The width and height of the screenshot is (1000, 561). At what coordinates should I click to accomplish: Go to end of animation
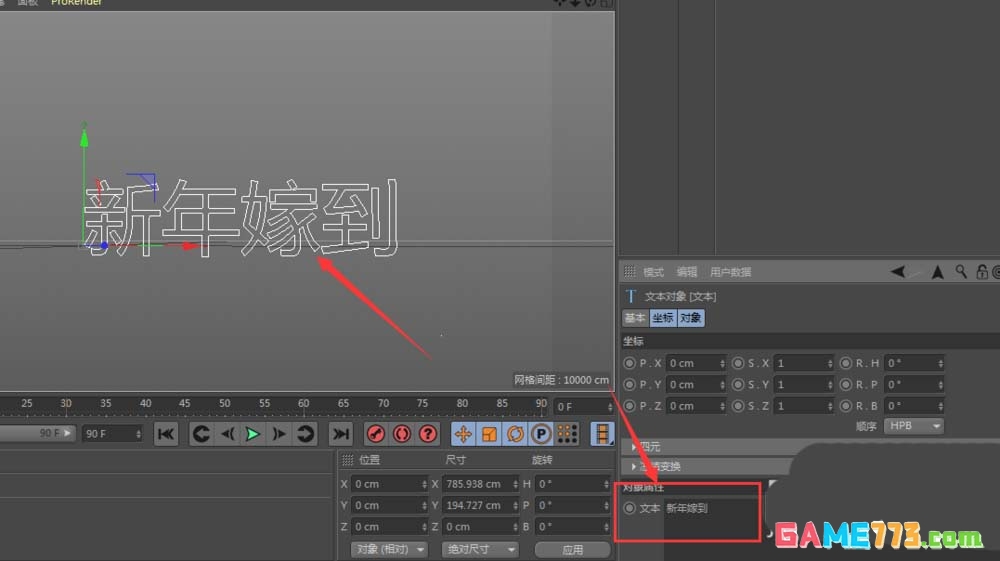pyautogui.click(x=341, y=434)
